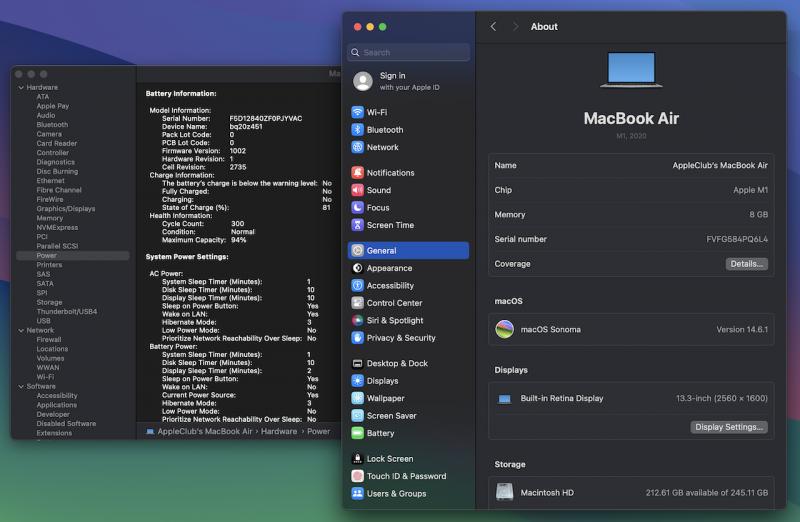Image resolution: width=800 pixels, height=522 pixels.
Task: Select Storage in System Information sidebar
Action: tap(49, 303)
